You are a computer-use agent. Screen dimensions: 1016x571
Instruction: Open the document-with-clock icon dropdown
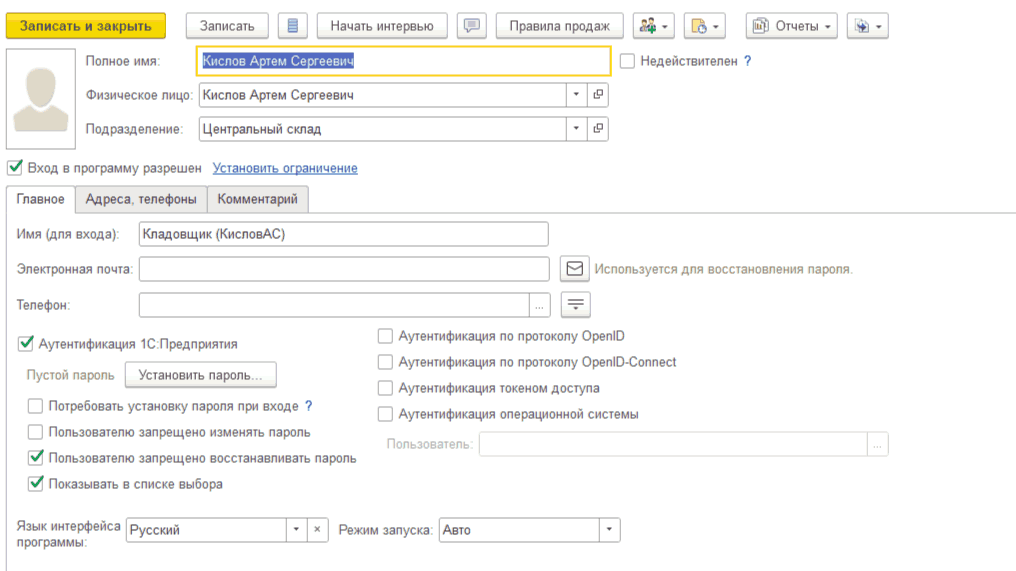[x=704, y=26]
